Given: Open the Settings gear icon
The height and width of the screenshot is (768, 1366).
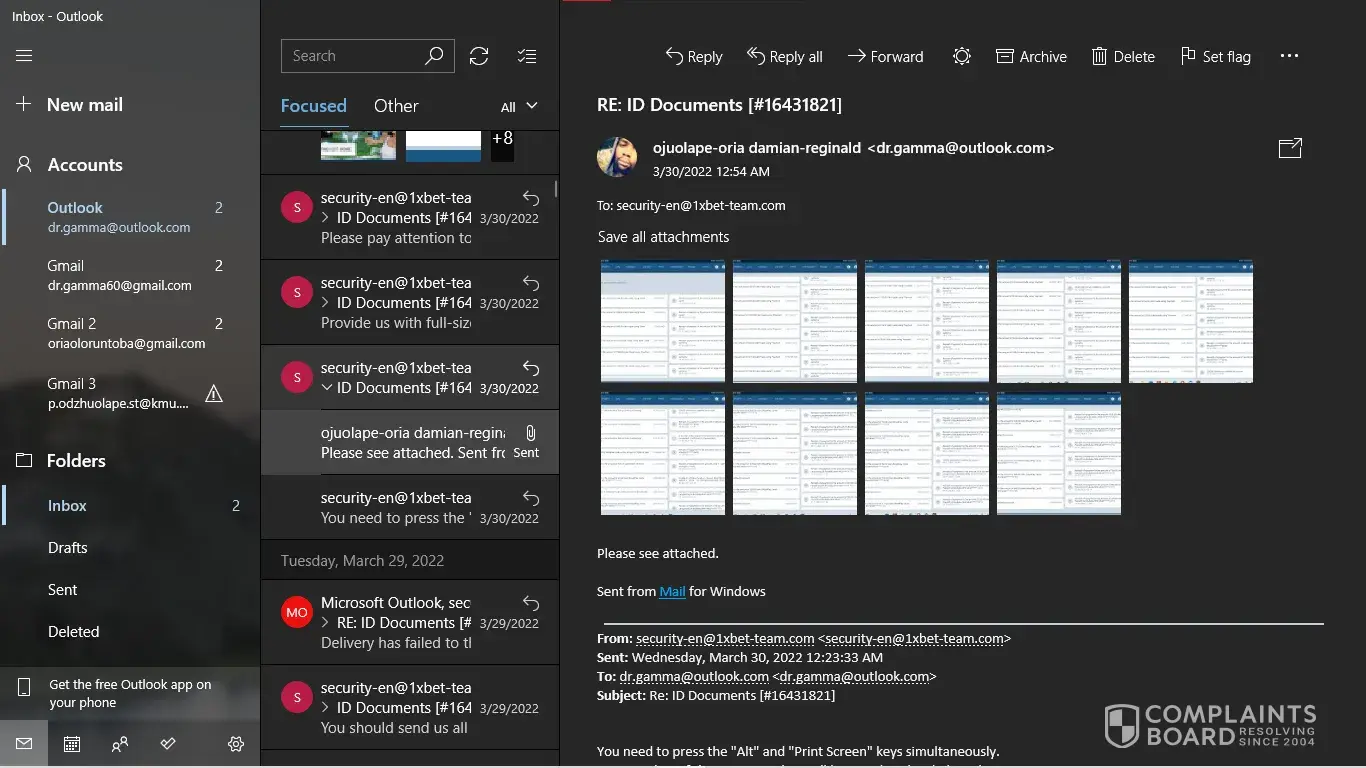Looking at the screenshot, I should [236, 744].
